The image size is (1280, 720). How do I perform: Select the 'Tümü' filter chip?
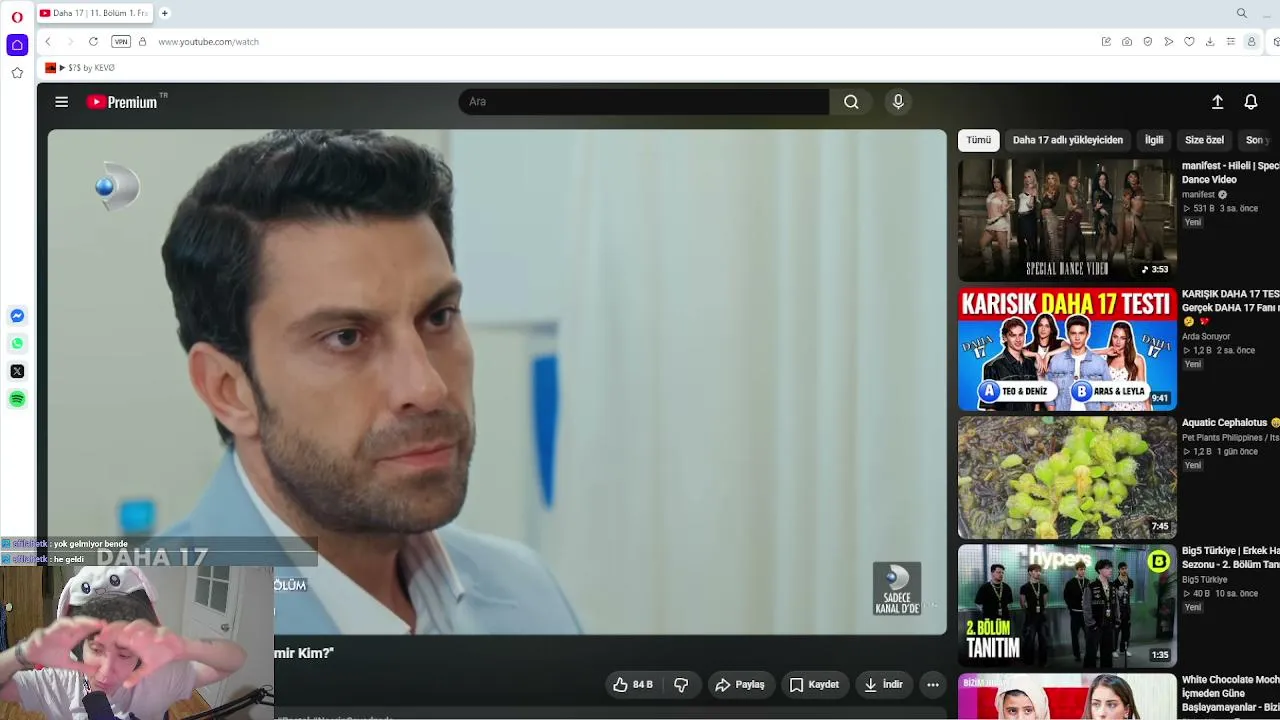[x=979, y=140]
